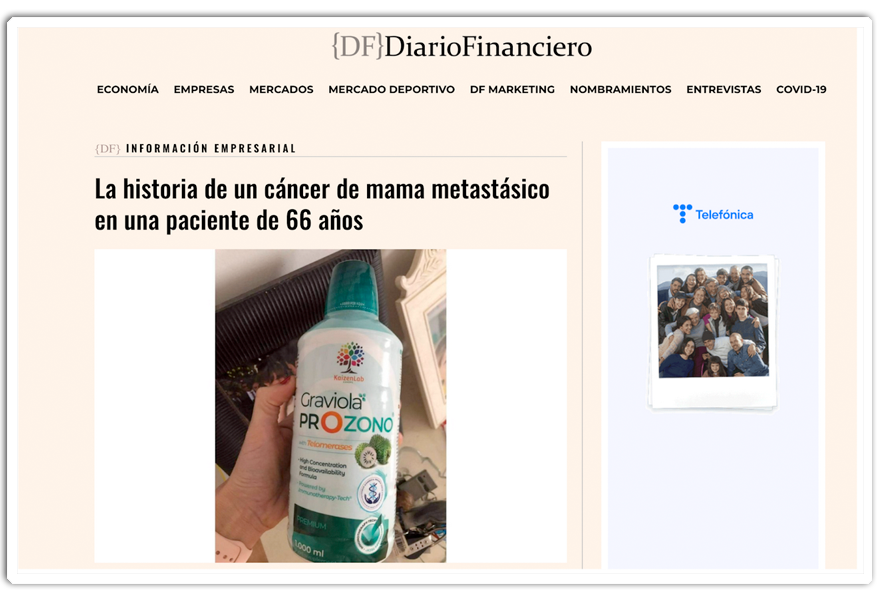Open Mercado Deportivo section
880x600 pixels.
click(x=392, y=89)
